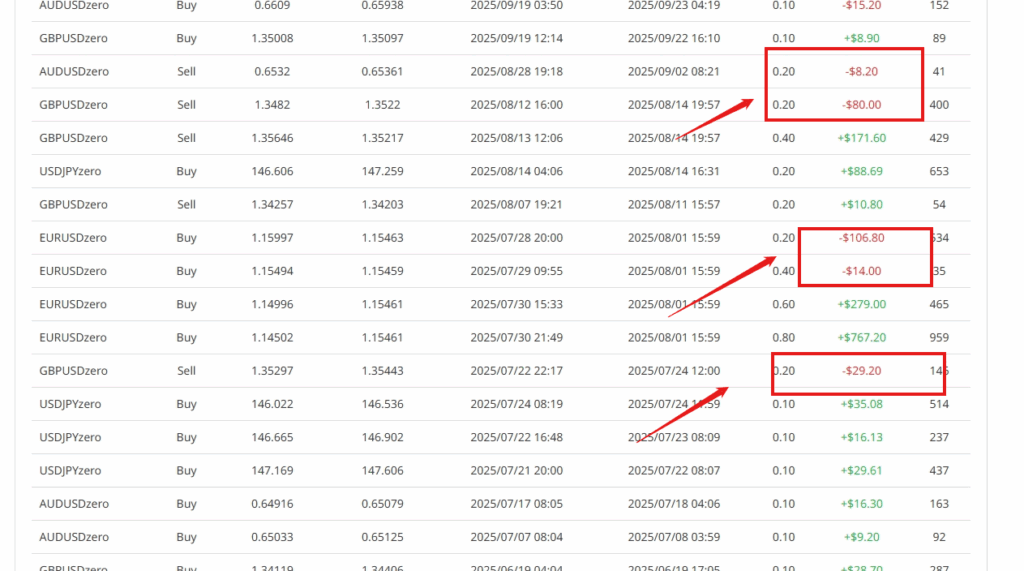Select open price 1.35008

coord(272,39)
